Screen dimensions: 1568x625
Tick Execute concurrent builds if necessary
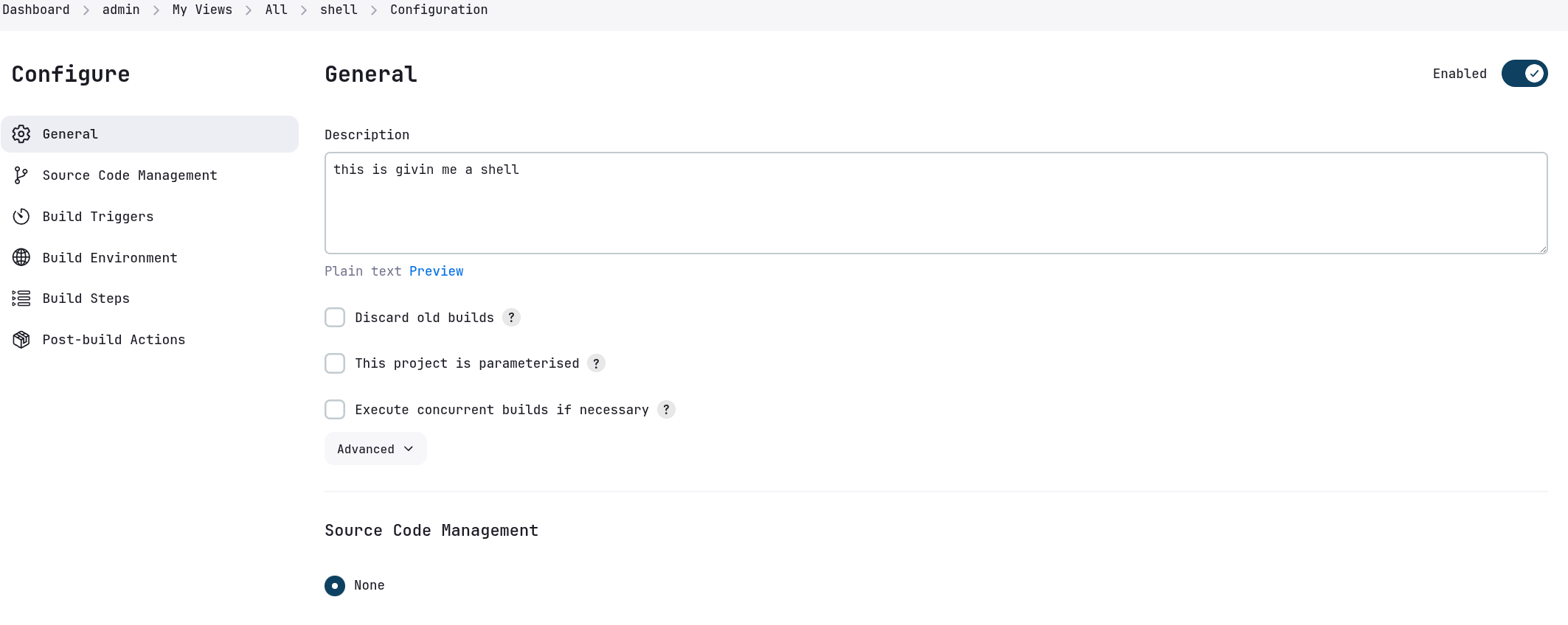pyautogui.click(x=335, y=410)
